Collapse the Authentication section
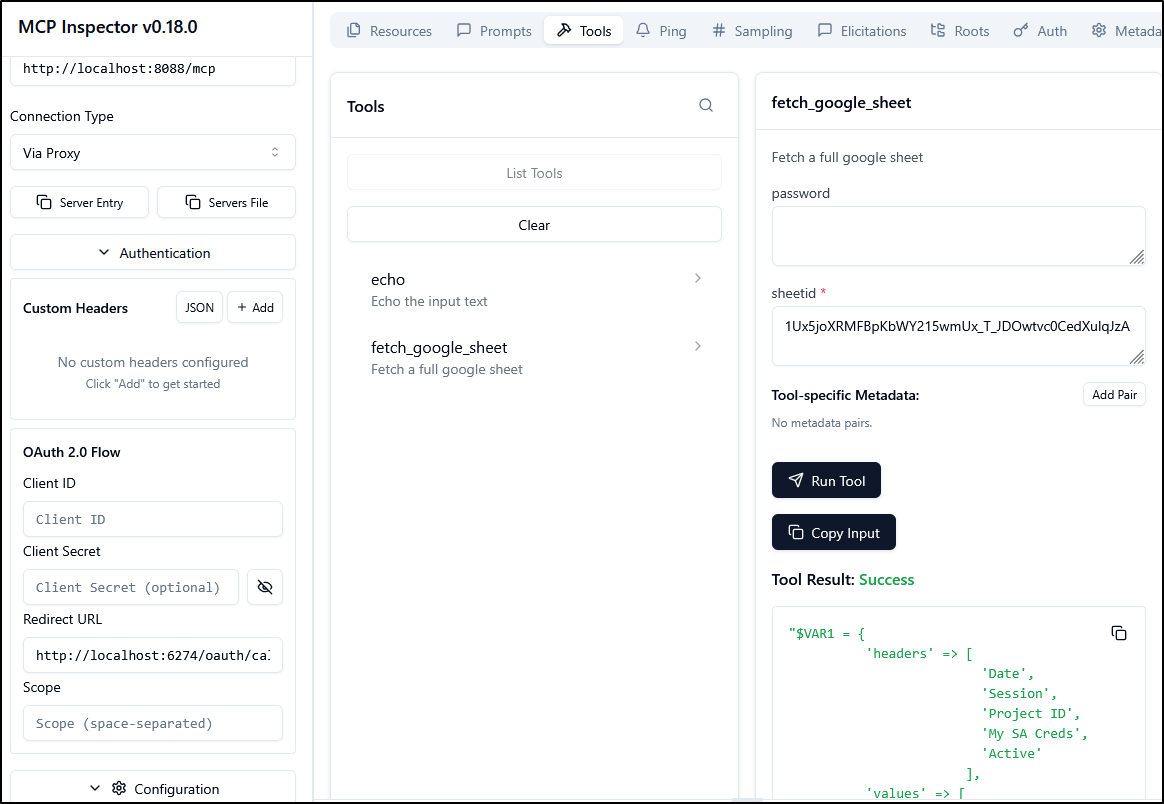This screenshot has width=1164, height=804. (x=153, y=253)
